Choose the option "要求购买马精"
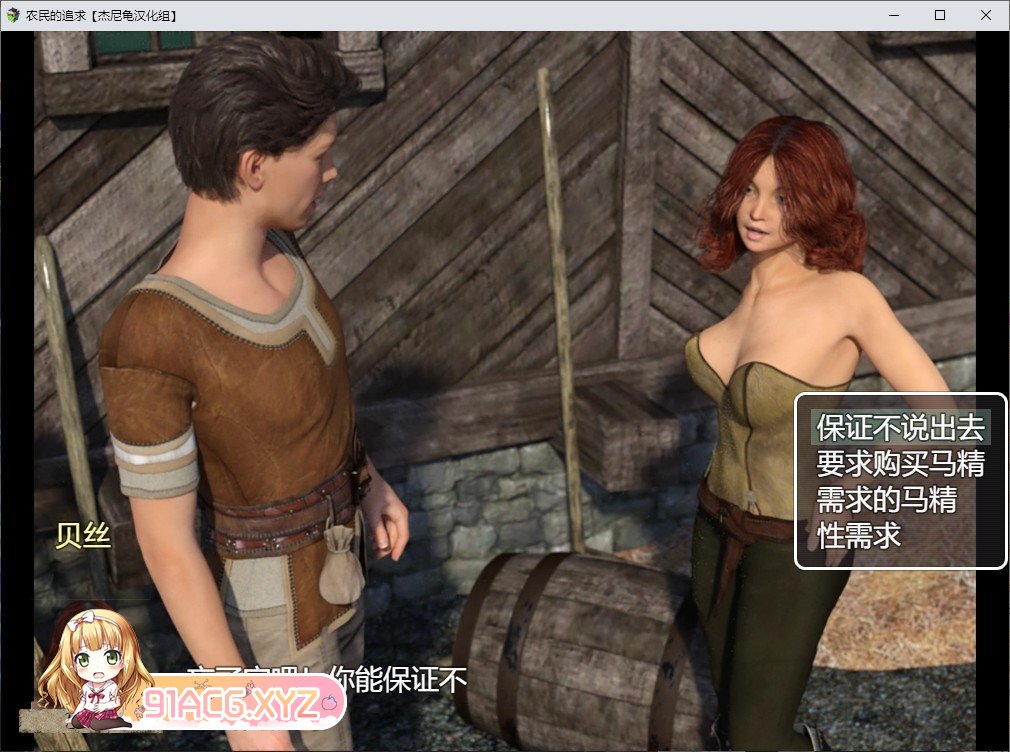The width and height of the screenshot is (1010, 752). [900, 464]
